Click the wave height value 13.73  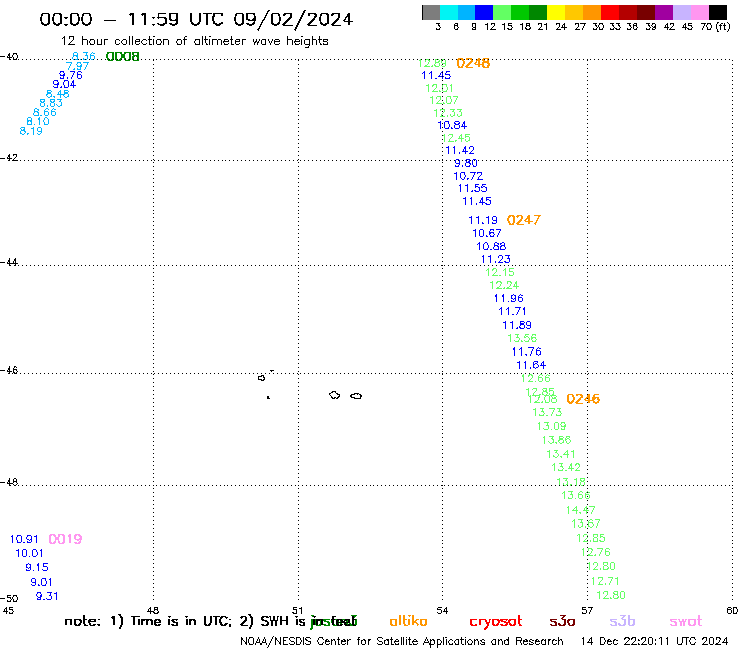(x=547, y=412)
